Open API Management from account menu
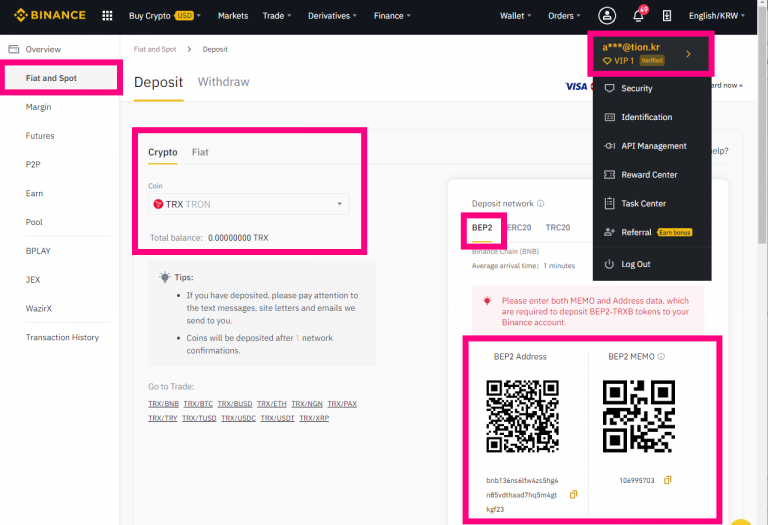Image resolution: width=768 pixels, height=525 pixels. [653, 146]
